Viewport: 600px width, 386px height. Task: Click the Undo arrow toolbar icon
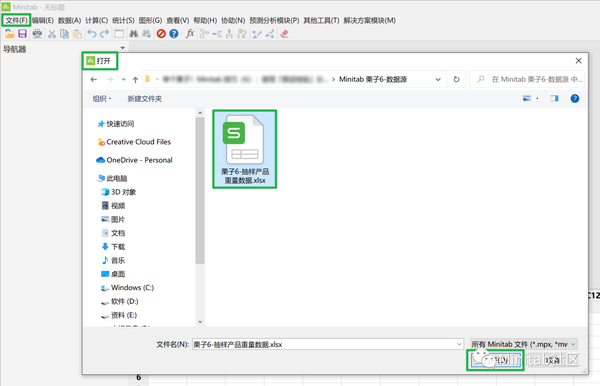point(92,34)
